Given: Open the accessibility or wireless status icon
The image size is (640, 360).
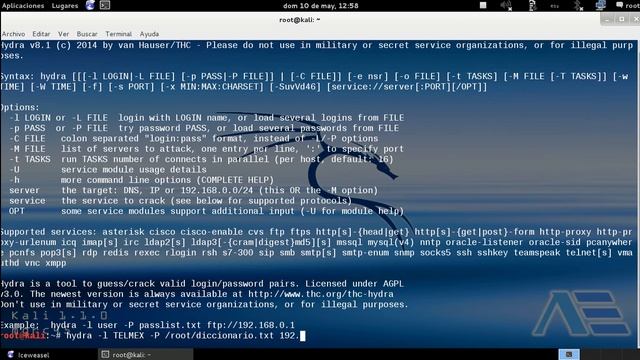Looking at the screenshot, I should coord(532,5).
